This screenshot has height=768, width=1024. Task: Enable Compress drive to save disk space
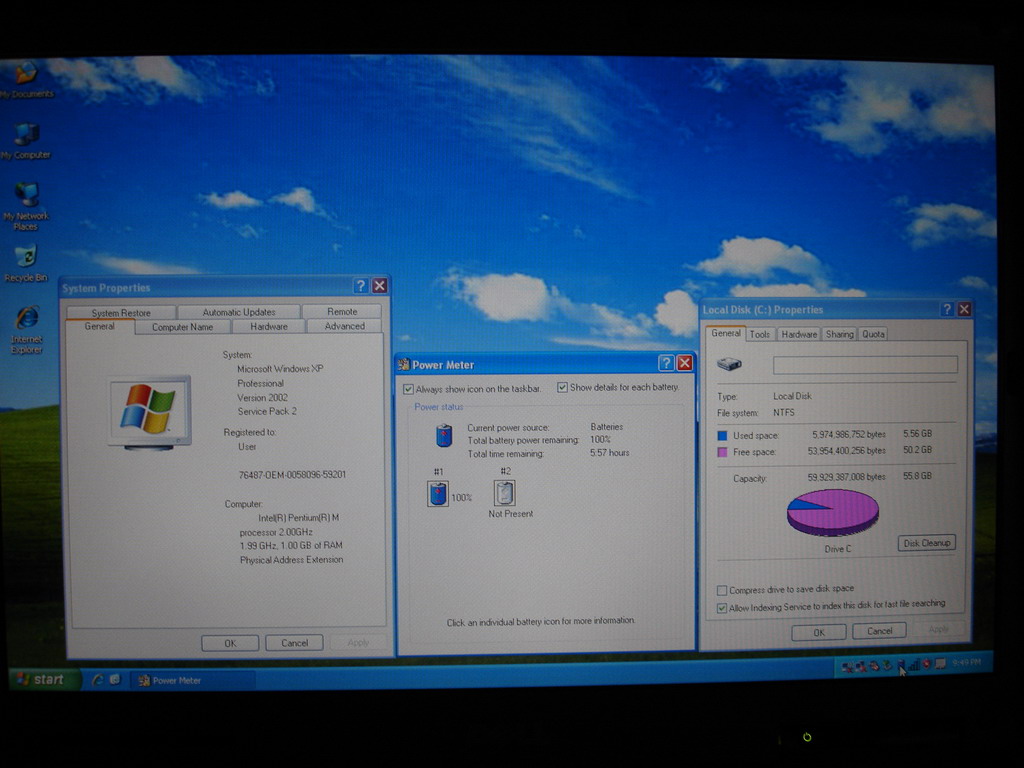pos(722,590)
